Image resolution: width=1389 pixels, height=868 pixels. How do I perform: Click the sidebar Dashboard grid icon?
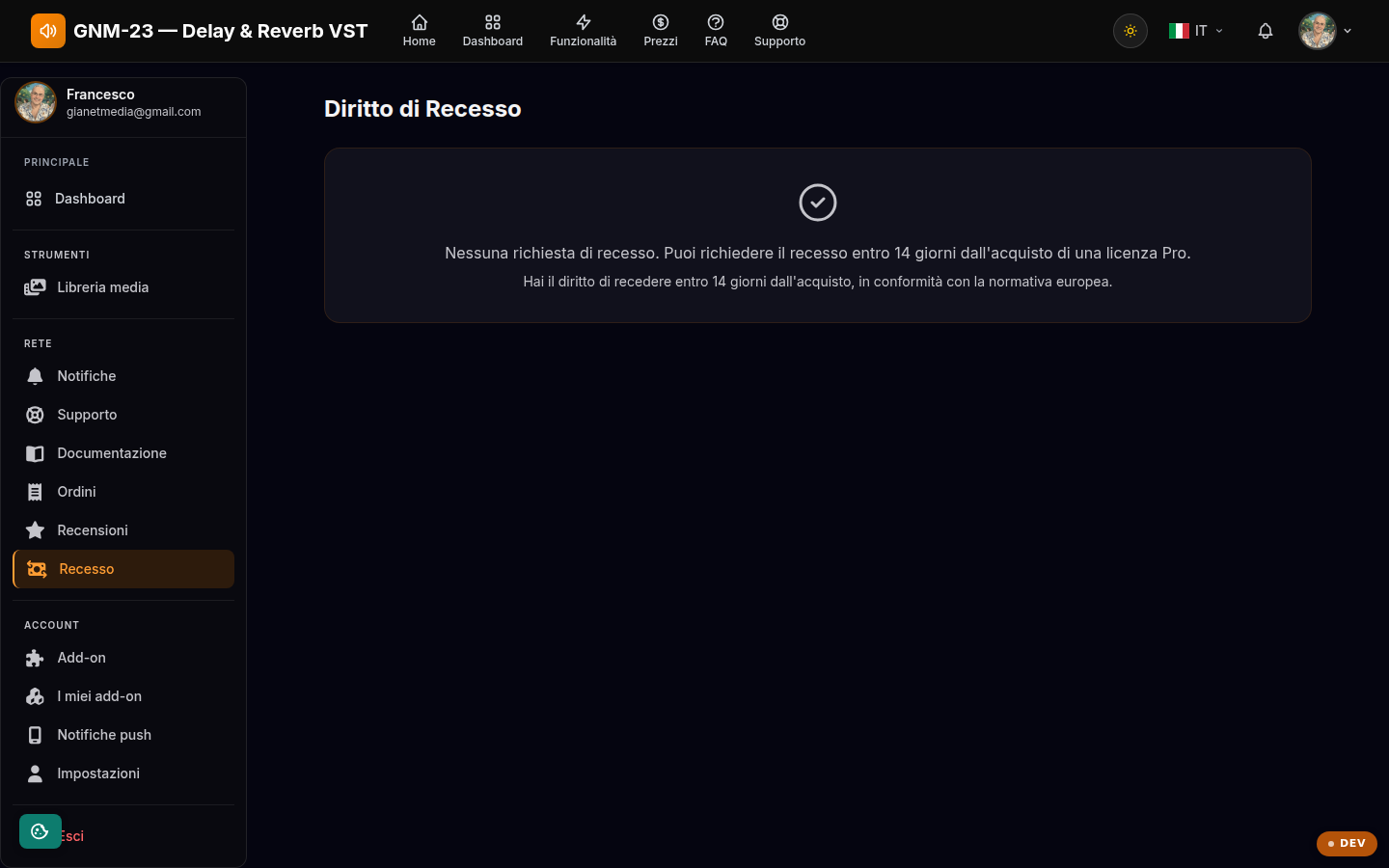pyautogui.click(x=34, y=199)
